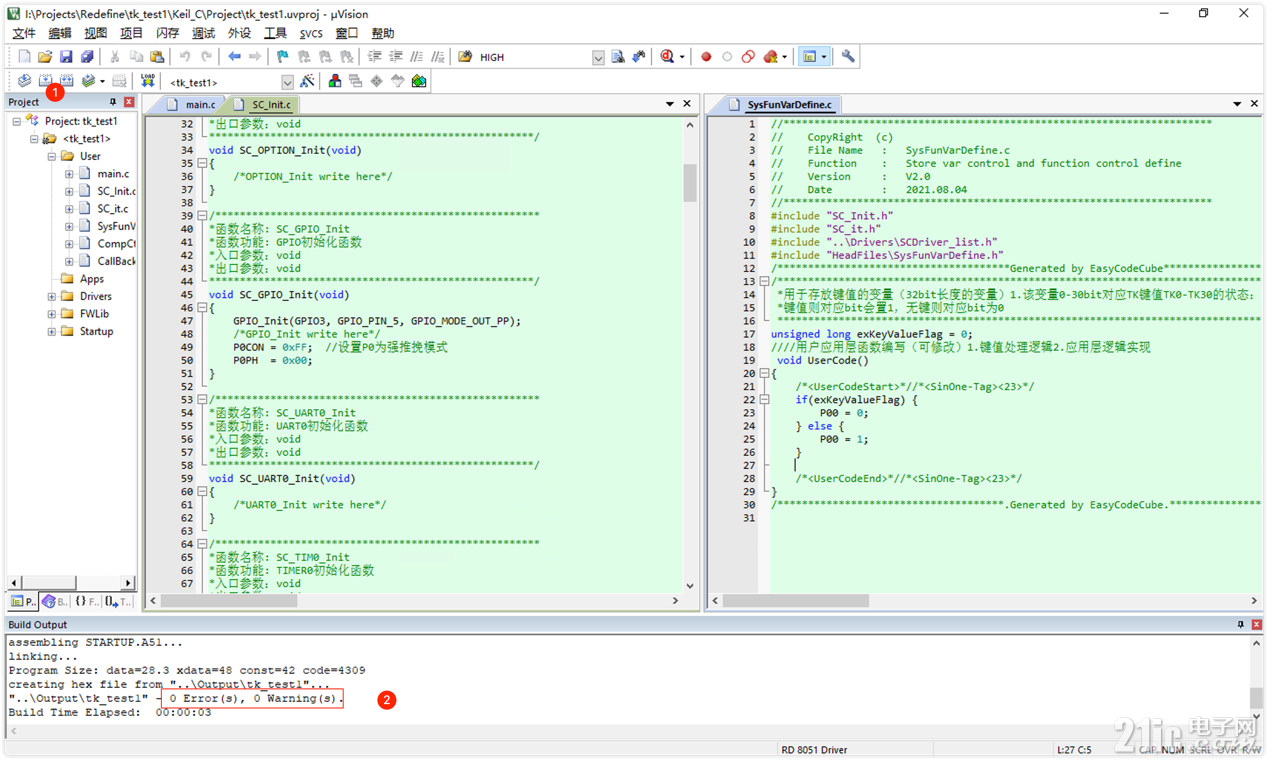The image size is (1268, 760).
Task: Open the right editor's tab list dropdown arrow
Action: [1237, 104]
